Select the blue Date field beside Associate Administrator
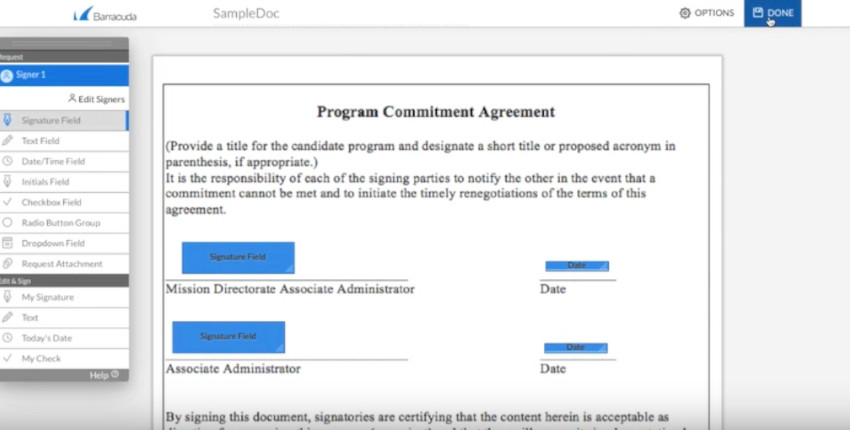850x430 pixels. (x=576, y=348)
